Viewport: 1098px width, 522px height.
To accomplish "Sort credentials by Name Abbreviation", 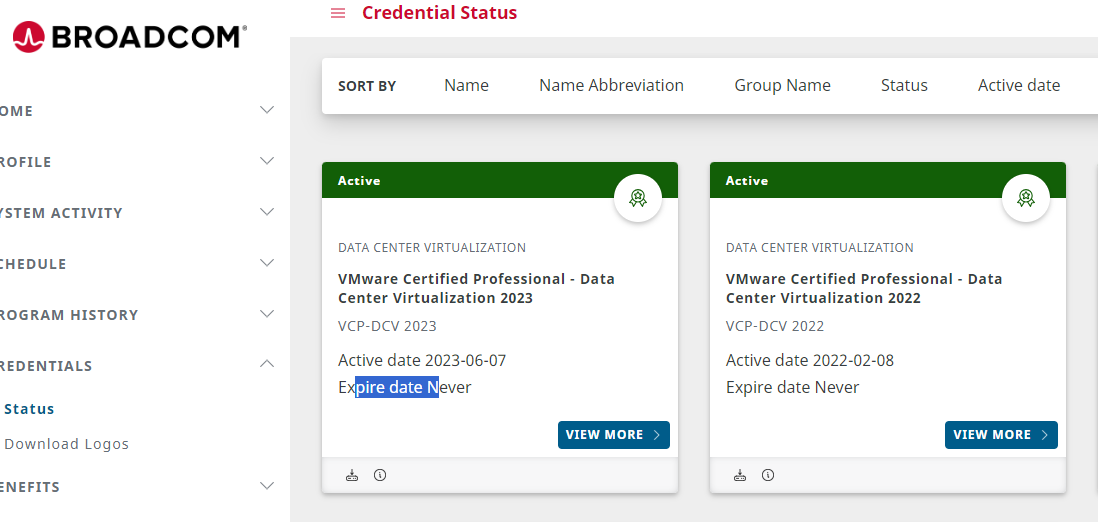I will [x=611, y=85].
